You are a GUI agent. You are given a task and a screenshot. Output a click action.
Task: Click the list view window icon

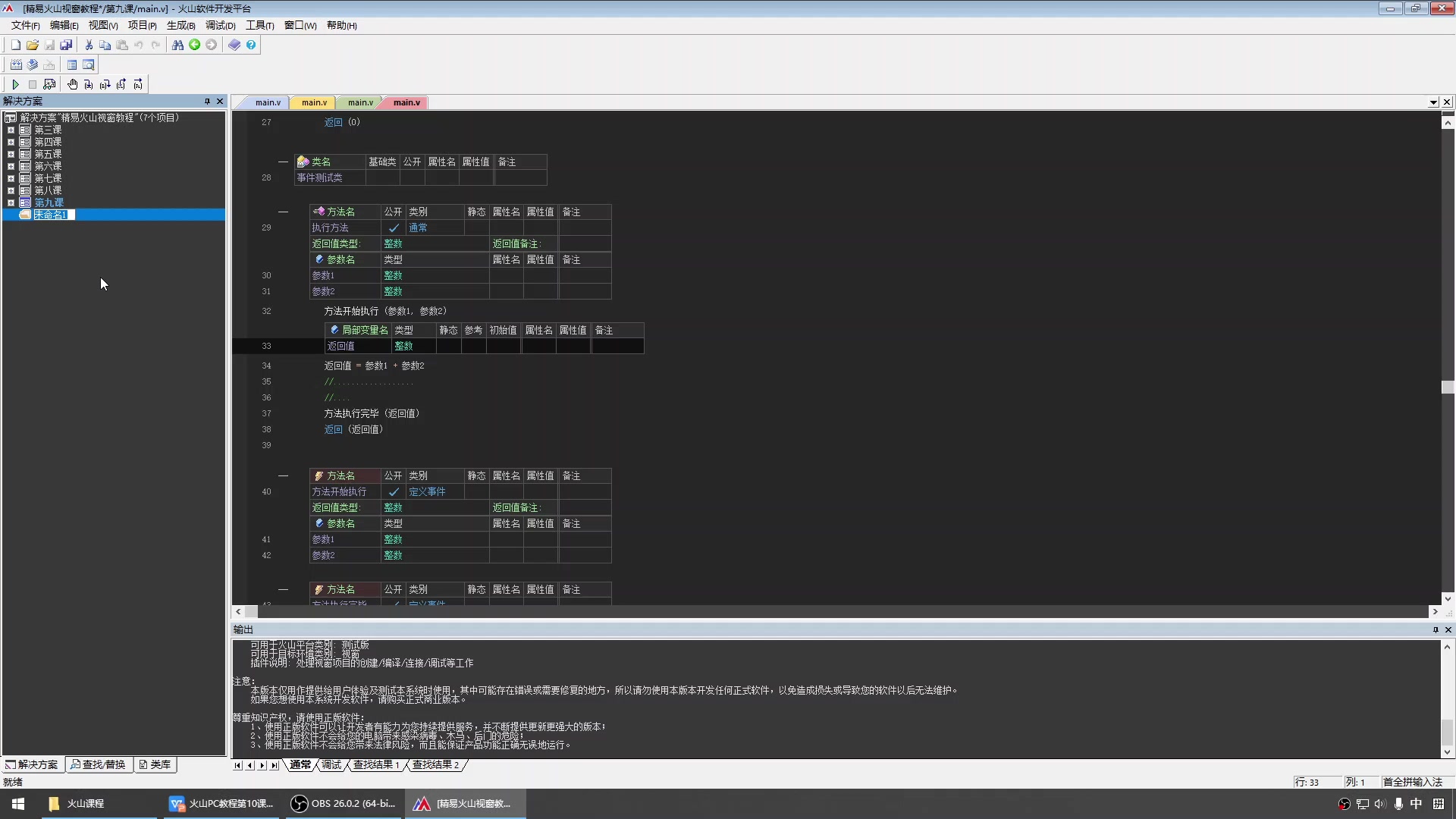tap(72, 64)
